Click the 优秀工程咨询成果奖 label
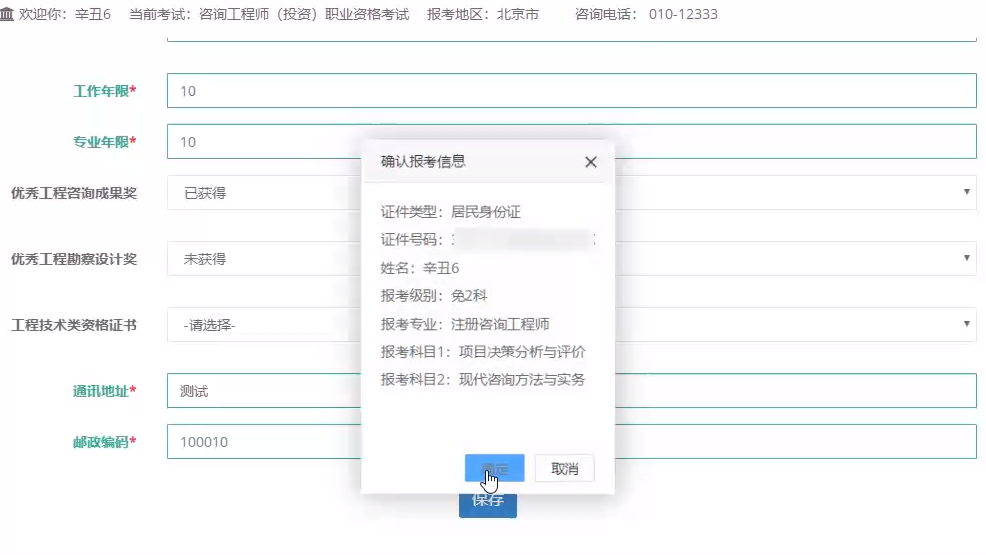The width and height of the screenshot is (986, 555). click(74, 193)
